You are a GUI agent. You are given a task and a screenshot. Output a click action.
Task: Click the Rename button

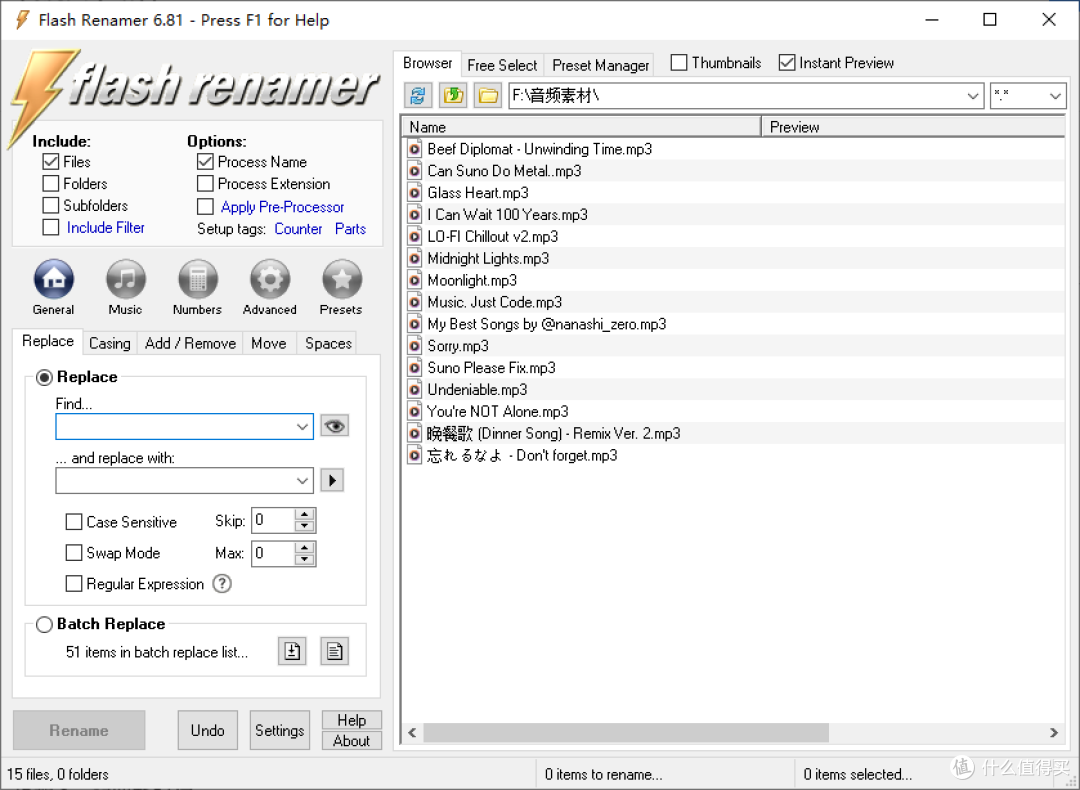point(79,730)
